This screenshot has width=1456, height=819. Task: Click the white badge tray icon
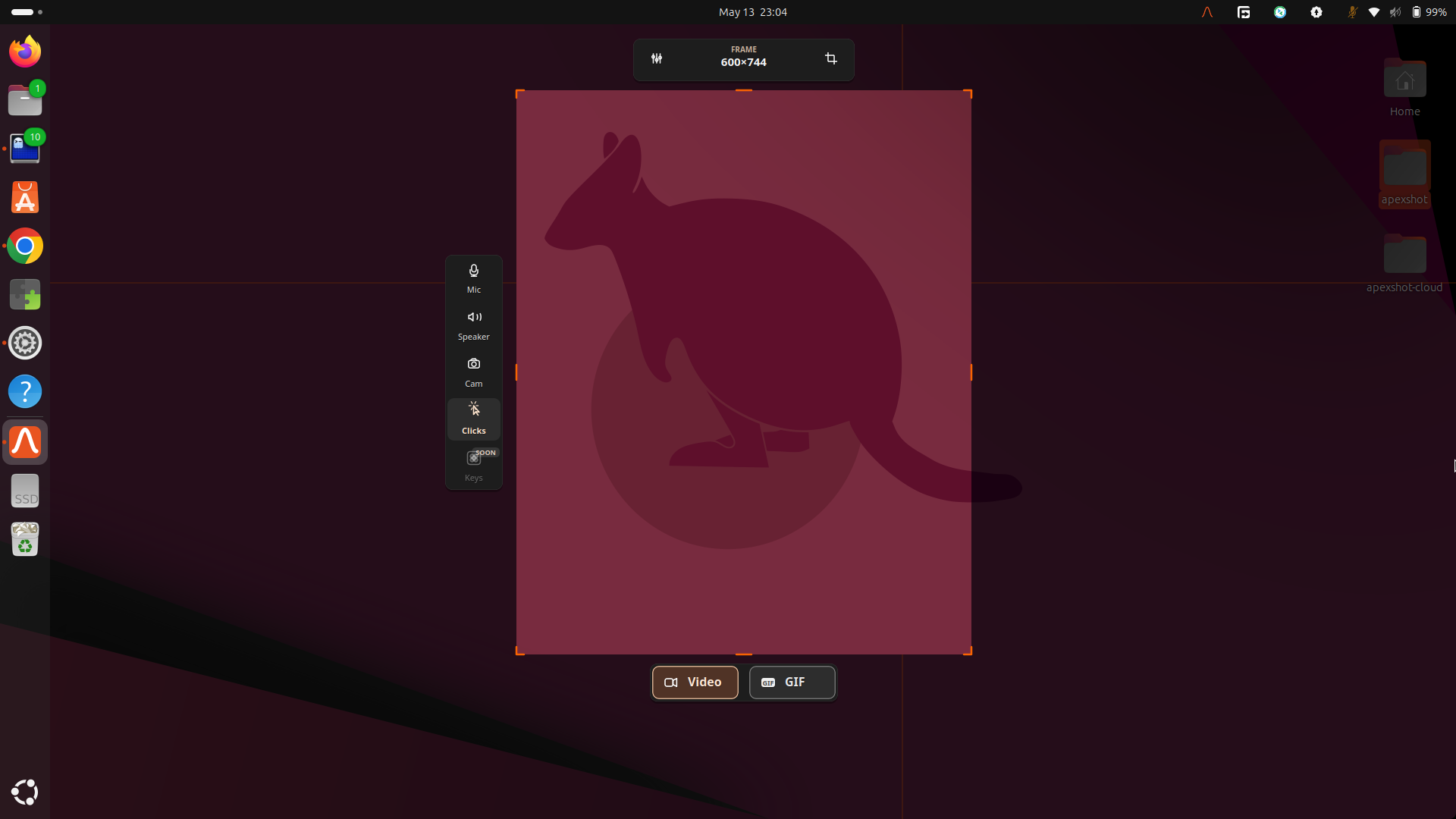1316,12
